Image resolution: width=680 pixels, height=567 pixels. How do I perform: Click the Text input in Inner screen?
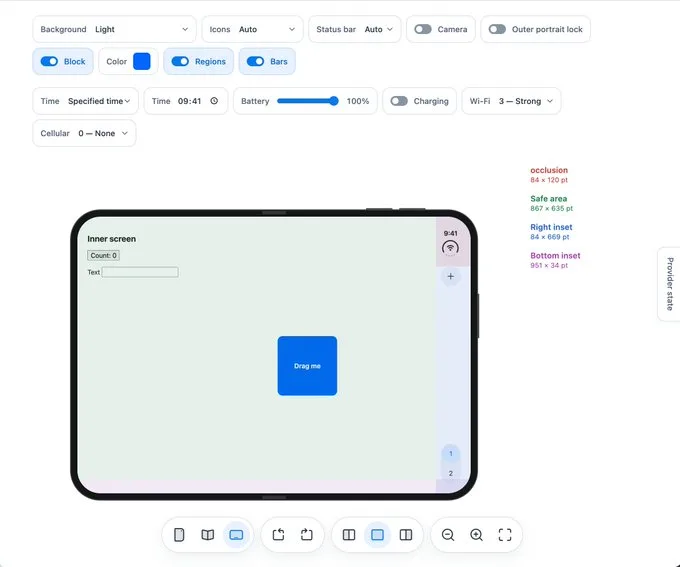[x=140, y=272]
